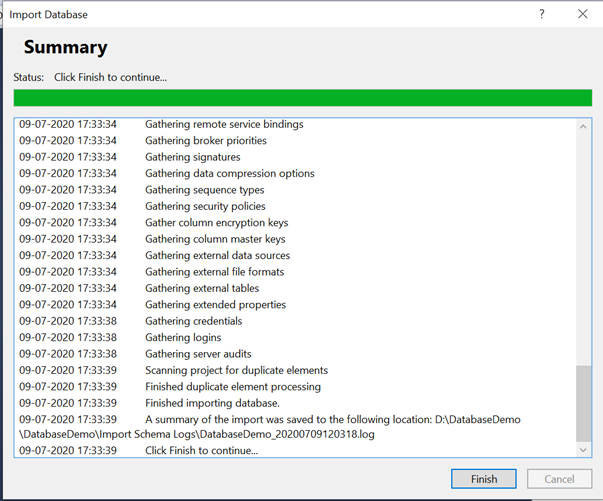
Task: Click the greyed-out Cancel button
Action: [x=558, y=479]
